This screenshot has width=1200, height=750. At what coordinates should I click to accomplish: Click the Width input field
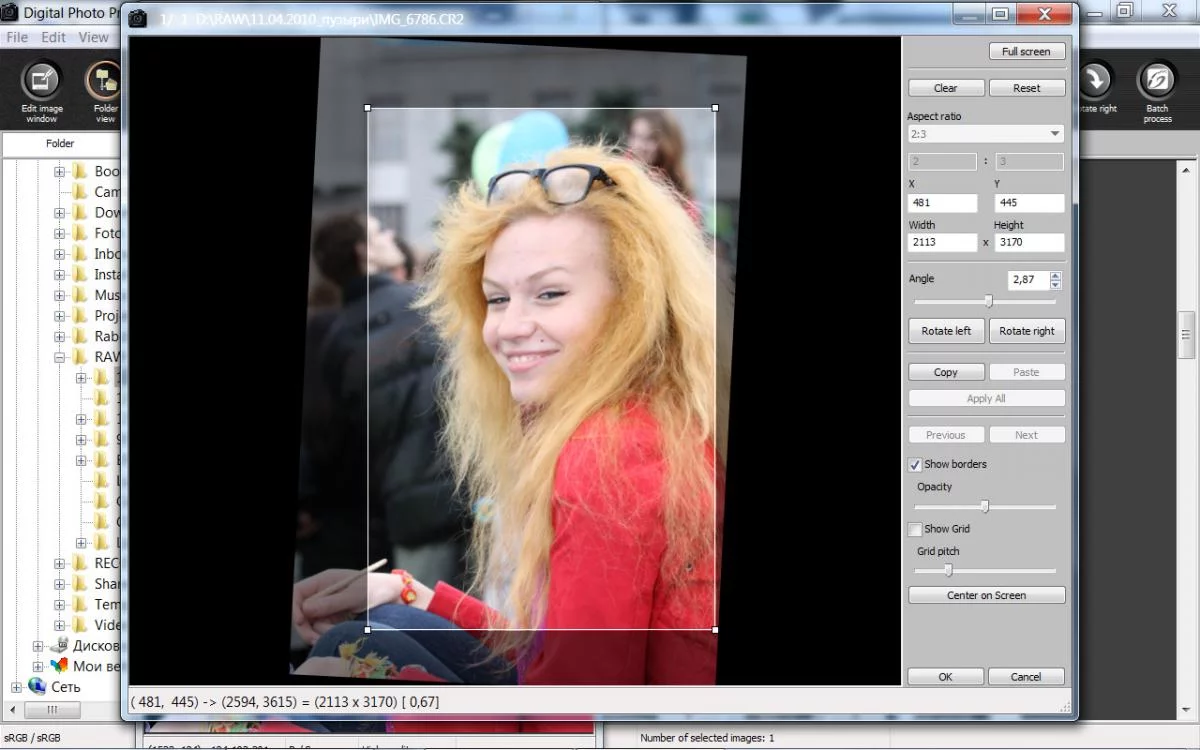(942, 243)
